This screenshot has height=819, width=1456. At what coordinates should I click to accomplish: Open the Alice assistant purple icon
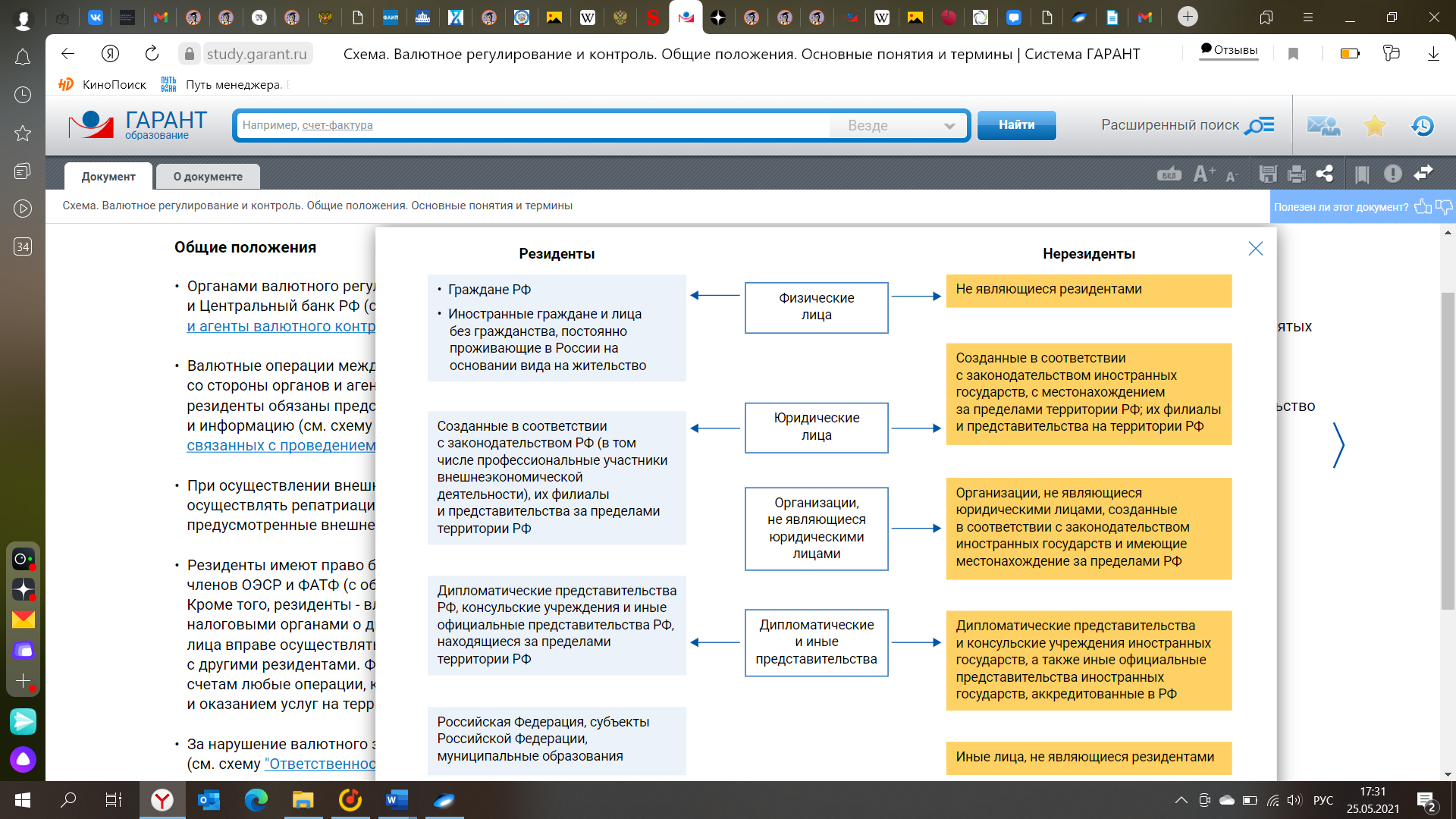23,759
